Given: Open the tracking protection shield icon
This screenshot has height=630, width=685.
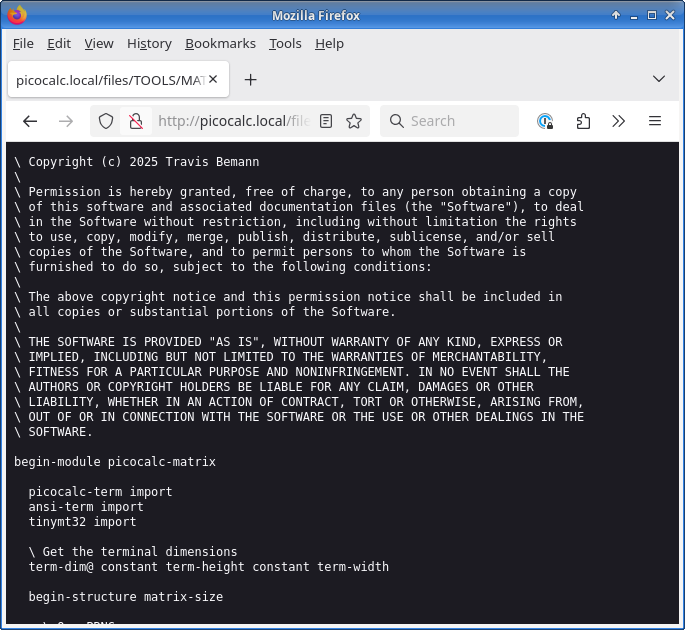Looking at the screenshot, I should pos(106,121).
